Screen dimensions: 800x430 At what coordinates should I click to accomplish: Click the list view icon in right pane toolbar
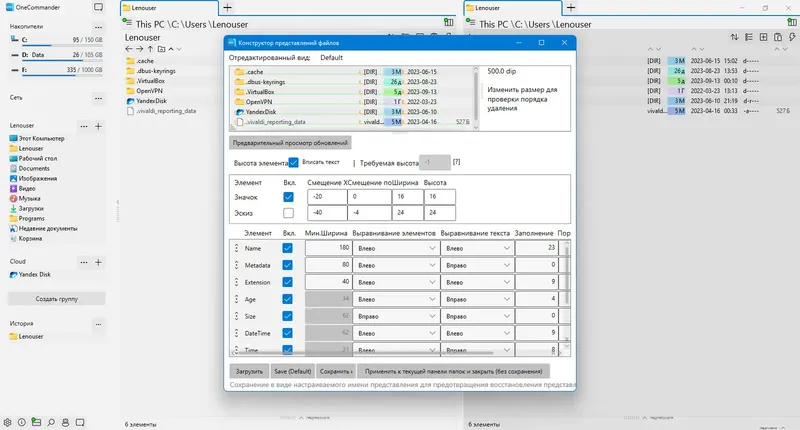[x=749, y=37]
